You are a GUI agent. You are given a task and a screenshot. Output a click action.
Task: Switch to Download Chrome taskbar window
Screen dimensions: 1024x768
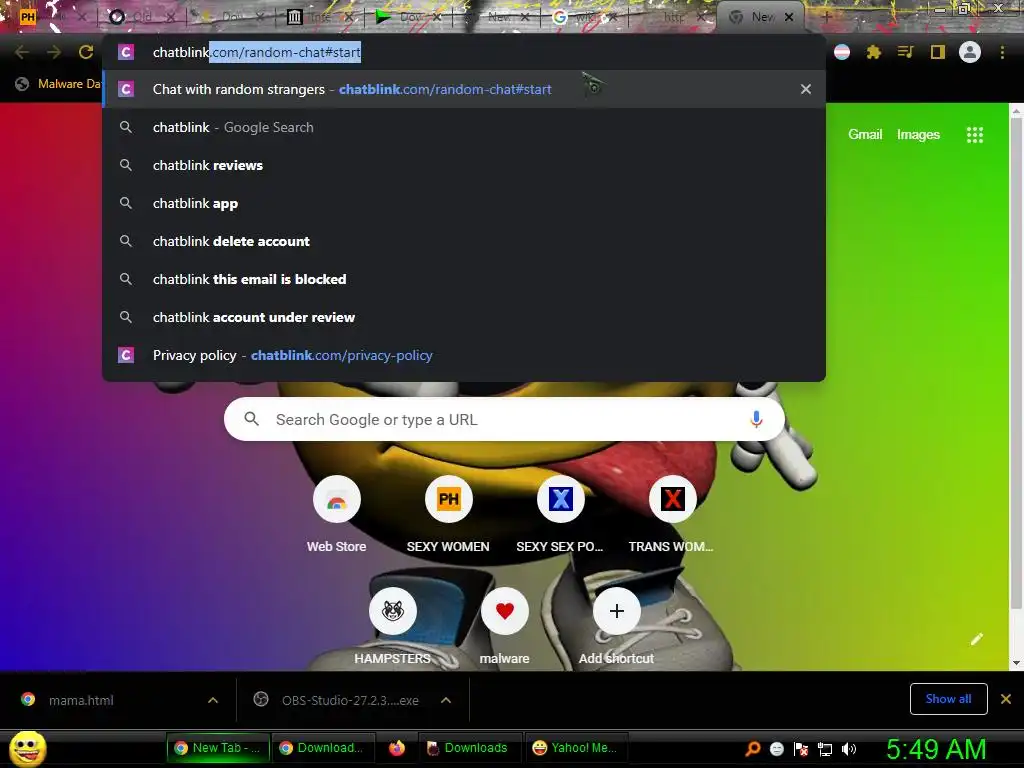(321, 748)
